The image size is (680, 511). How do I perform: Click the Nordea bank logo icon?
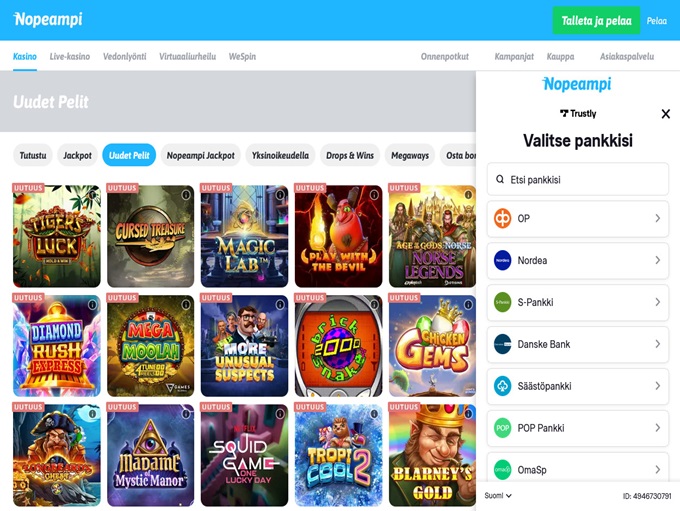coord(503,260)
